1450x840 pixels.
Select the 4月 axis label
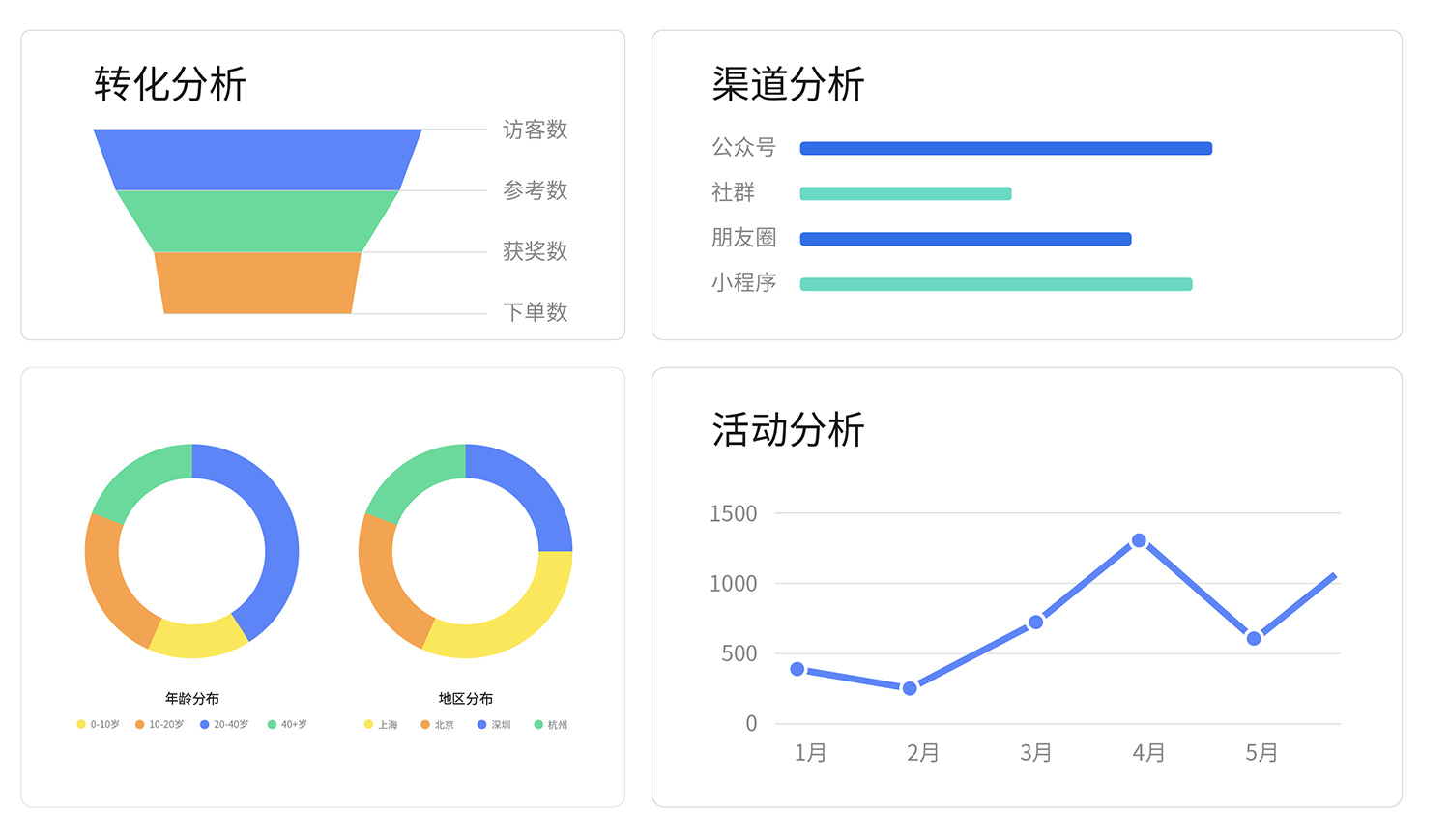pyautogui.click(x=1148, y=753)
